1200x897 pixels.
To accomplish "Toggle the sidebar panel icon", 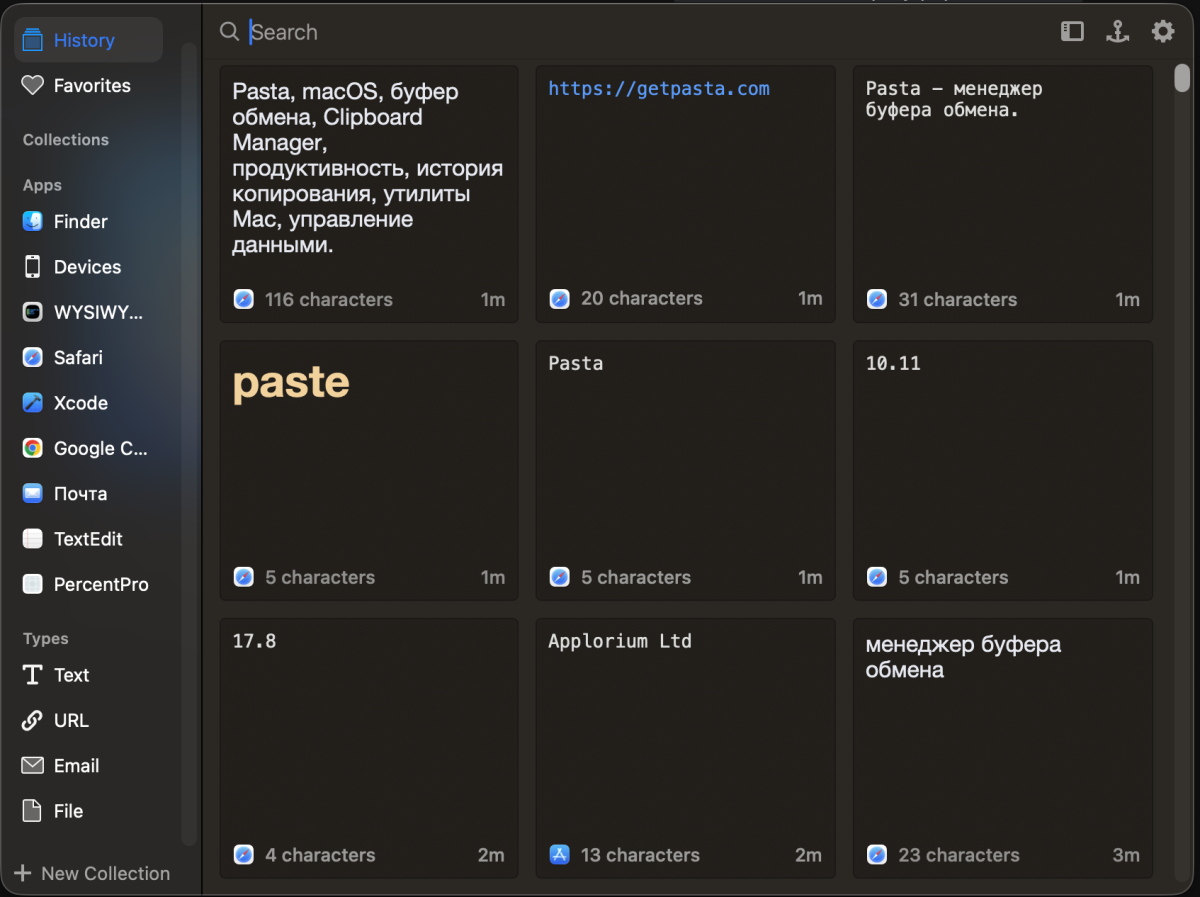I will point(1072,32).
